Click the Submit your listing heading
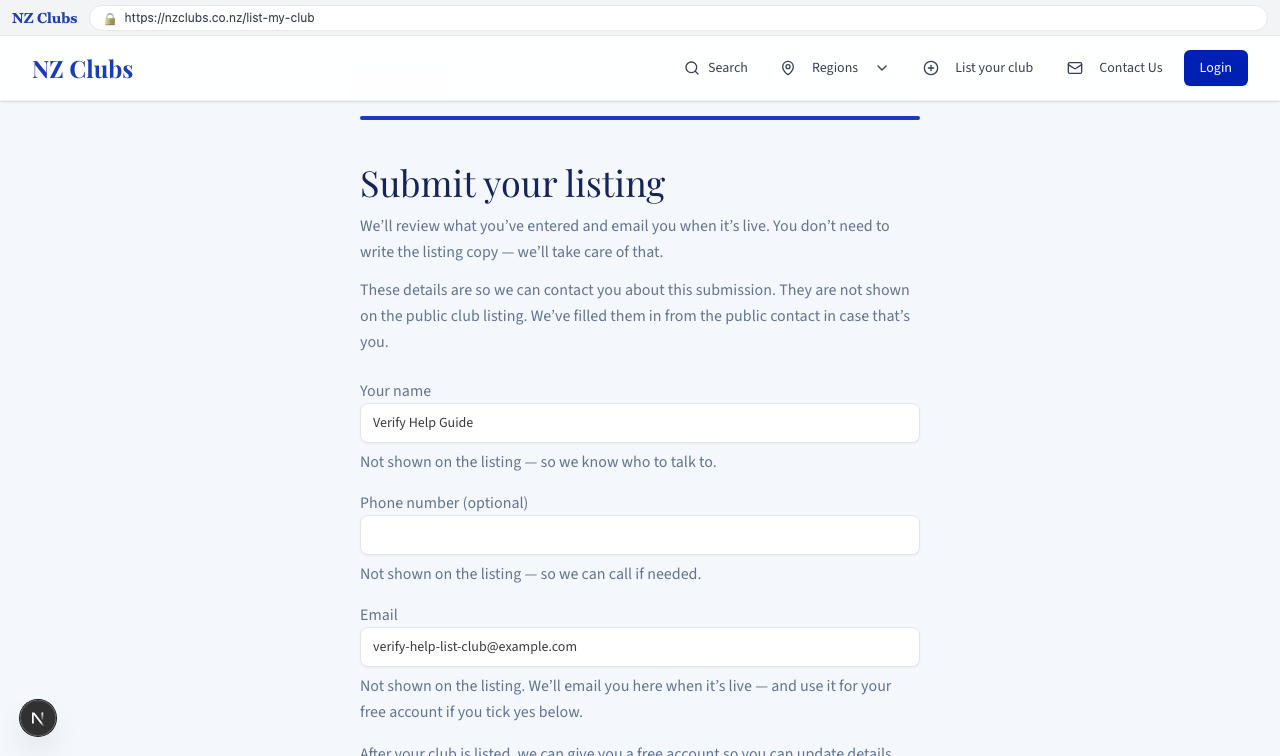 [512, 184]
